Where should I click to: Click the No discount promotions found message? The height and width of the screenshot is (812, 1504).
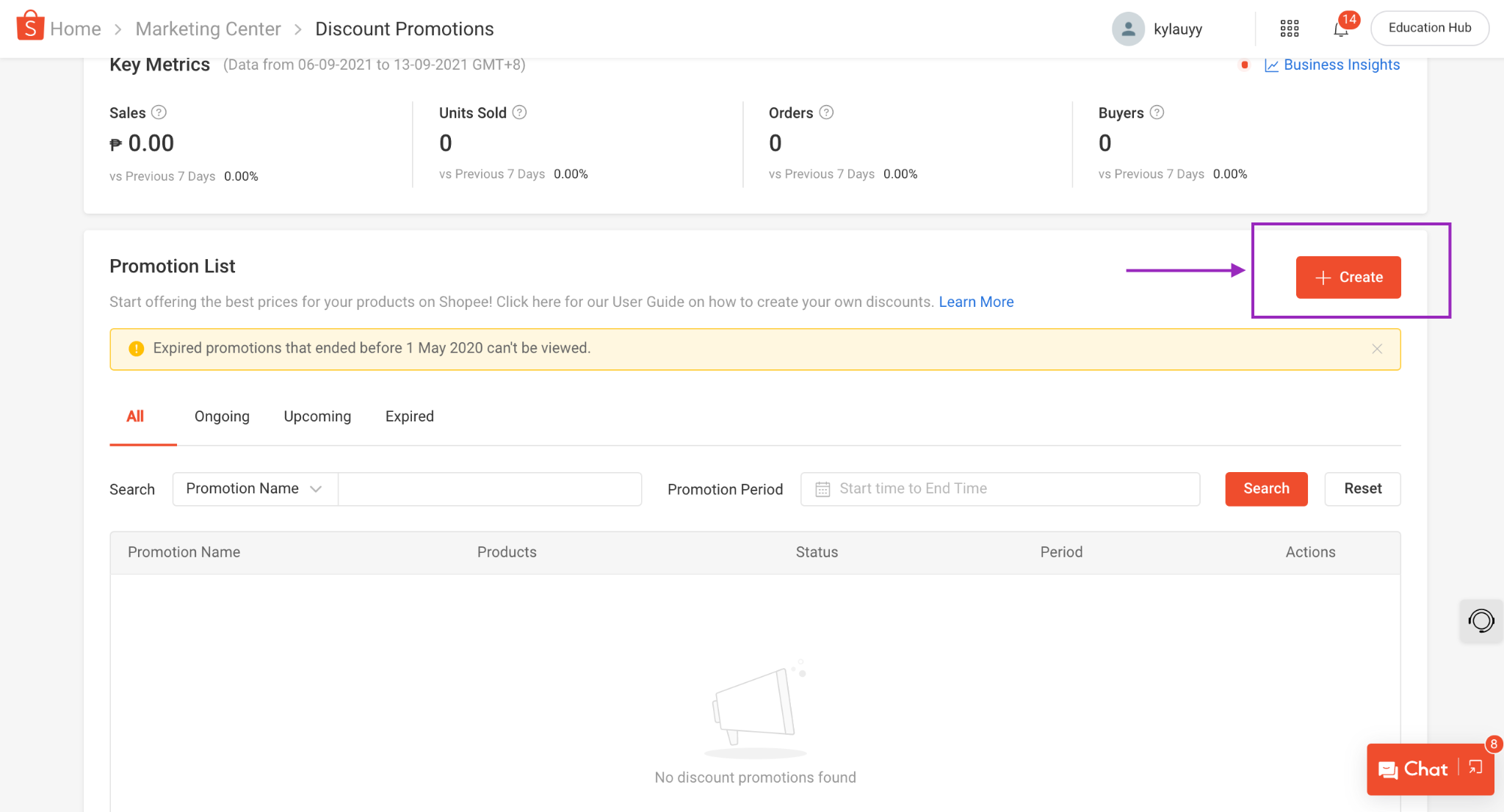755,777
